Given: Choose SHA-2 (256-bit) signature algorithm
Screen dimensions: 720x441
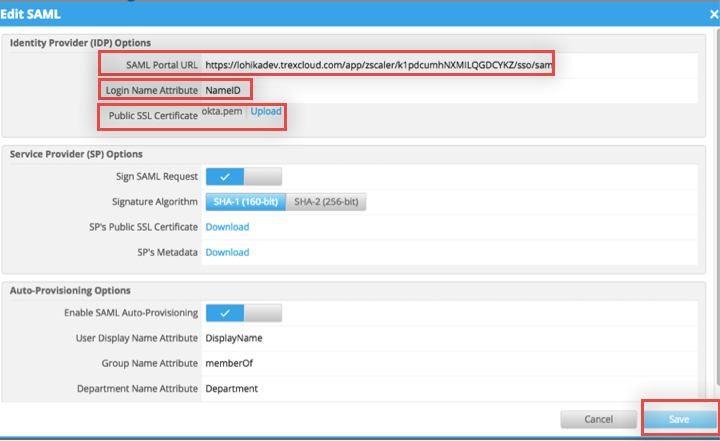Looking at the screenshot, I should [326, 201].
